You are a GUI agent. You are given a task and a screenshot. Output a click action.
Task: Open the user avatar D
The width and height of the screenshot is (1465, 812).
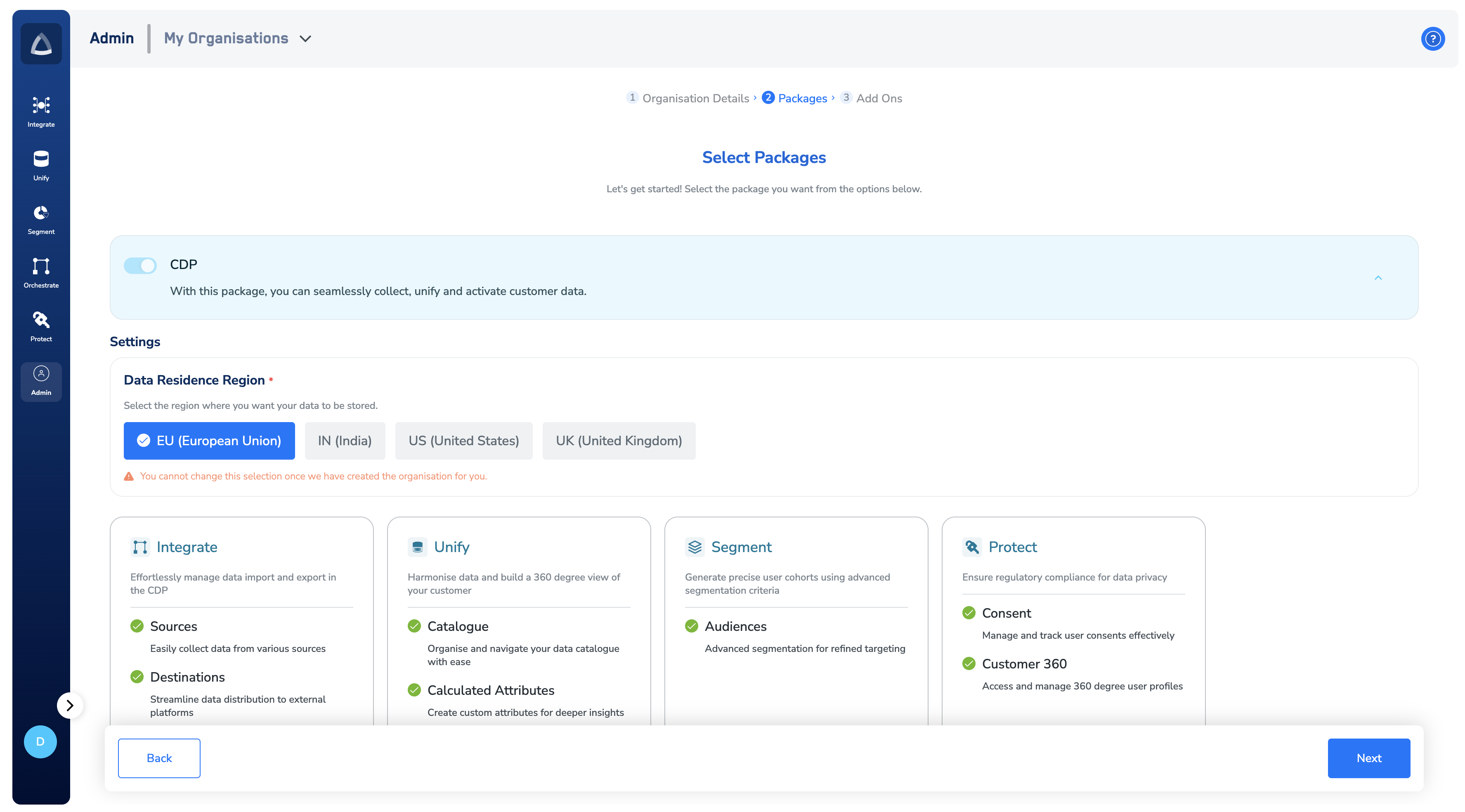40,741
